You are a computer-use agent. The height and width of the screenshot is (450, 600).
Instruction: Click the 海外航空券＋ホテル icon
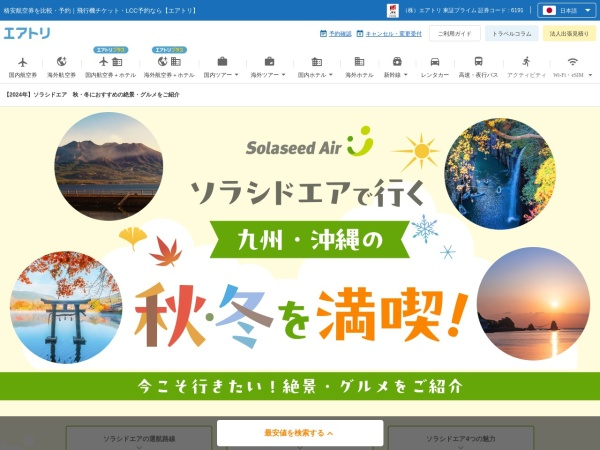tap(169, 61)
